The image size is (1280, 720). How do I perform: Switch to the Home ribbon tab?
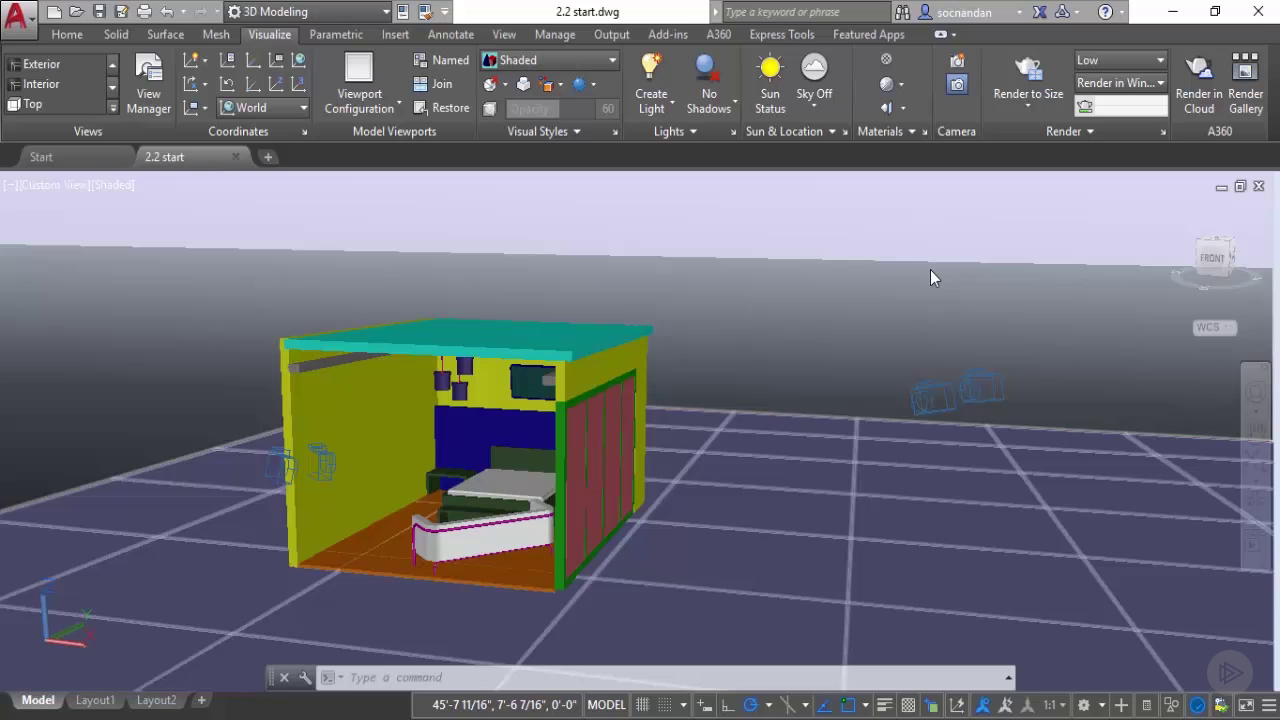[x=67, y=34]
